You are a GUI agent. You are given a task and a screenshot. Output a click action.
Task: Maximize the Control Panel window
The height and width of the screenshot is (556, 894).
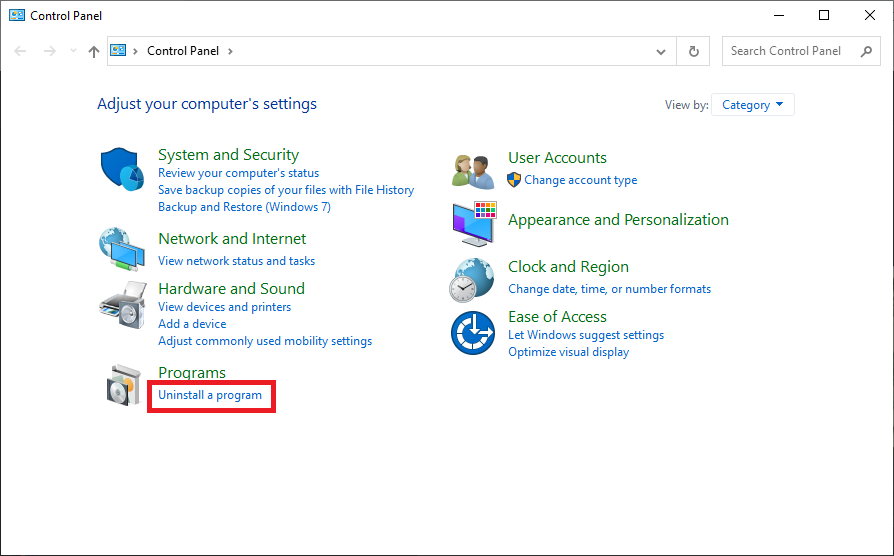pos(824,15)
